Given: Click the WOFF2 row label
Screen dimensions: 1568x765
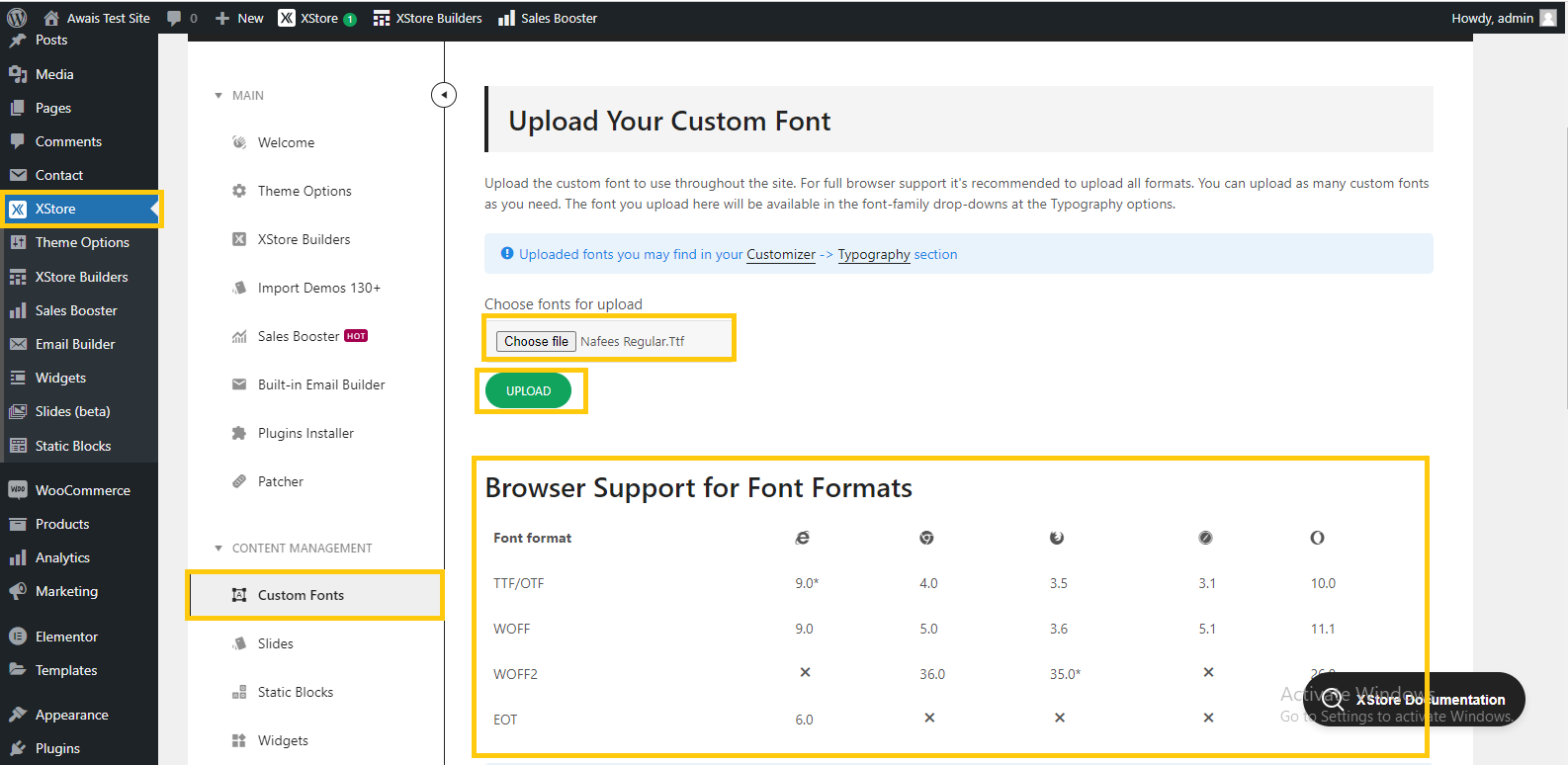Looking at the screenshot, I should 515,674.
